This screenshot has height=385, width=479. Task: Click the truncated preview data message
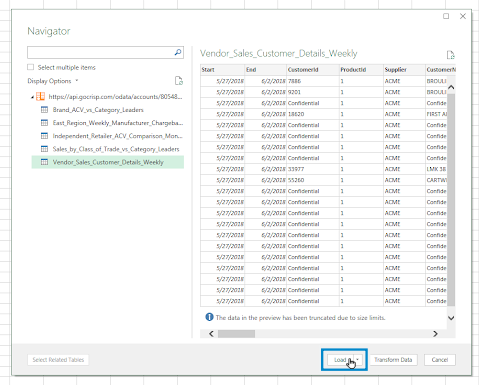pyautogui.click(x=300, y=318)
